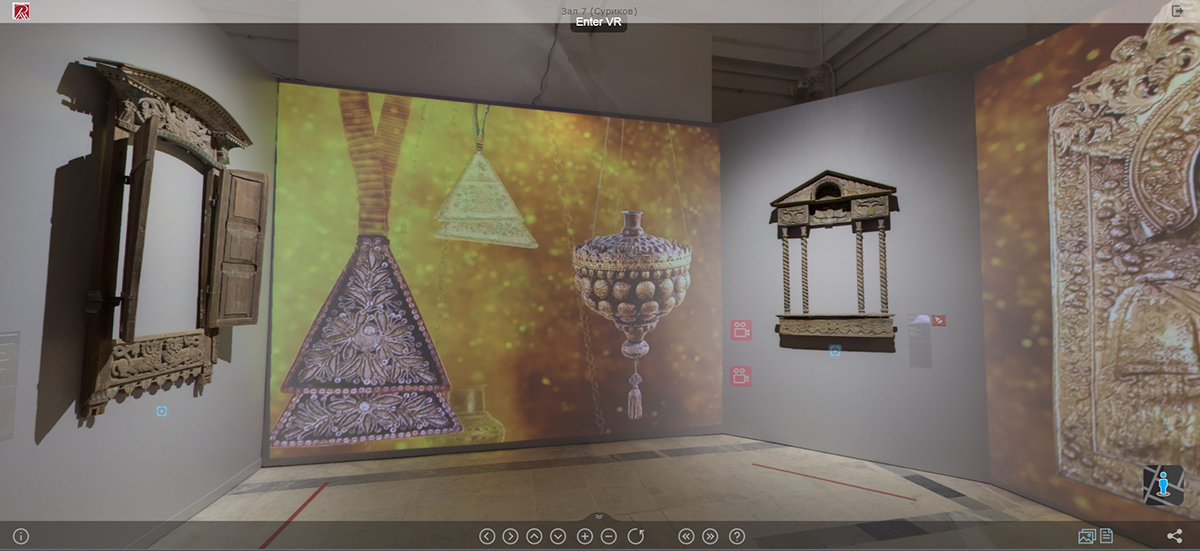Tilt the view up with the up arrow

click(x=535, y=536)
